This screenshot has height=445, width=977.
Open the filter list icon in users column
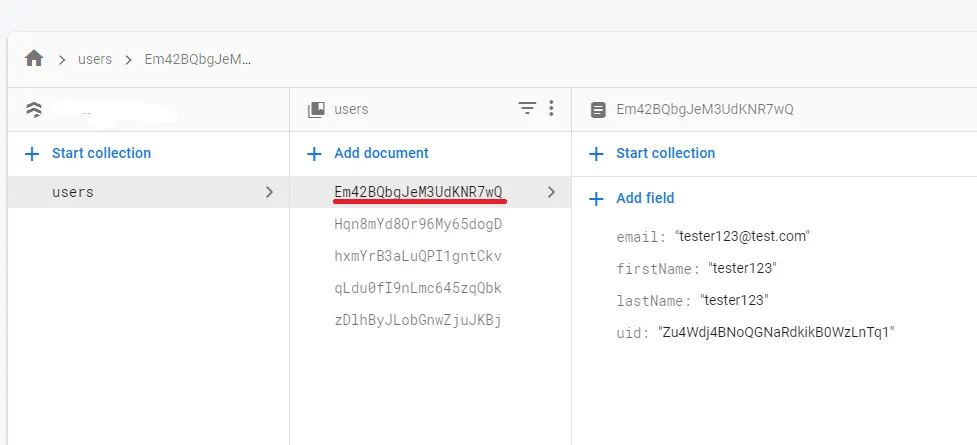click(x=527, y=109)
